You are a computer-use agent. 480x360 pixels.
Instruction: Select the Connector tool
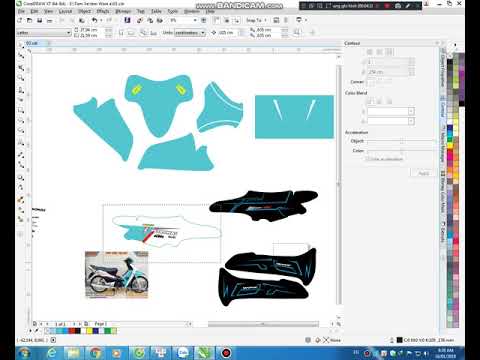coord(21,165)
